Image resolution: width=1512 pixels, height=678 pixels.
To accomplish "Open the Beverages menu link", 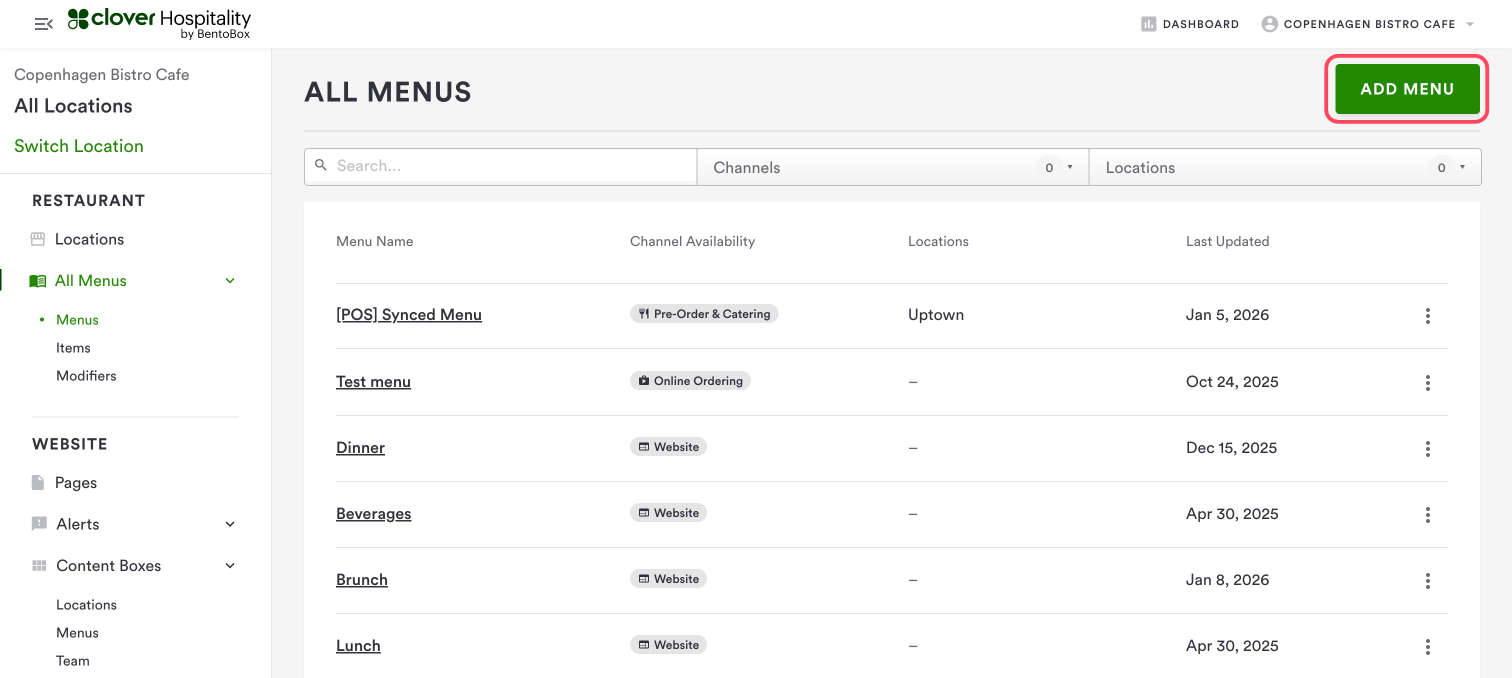I will 373,514.
